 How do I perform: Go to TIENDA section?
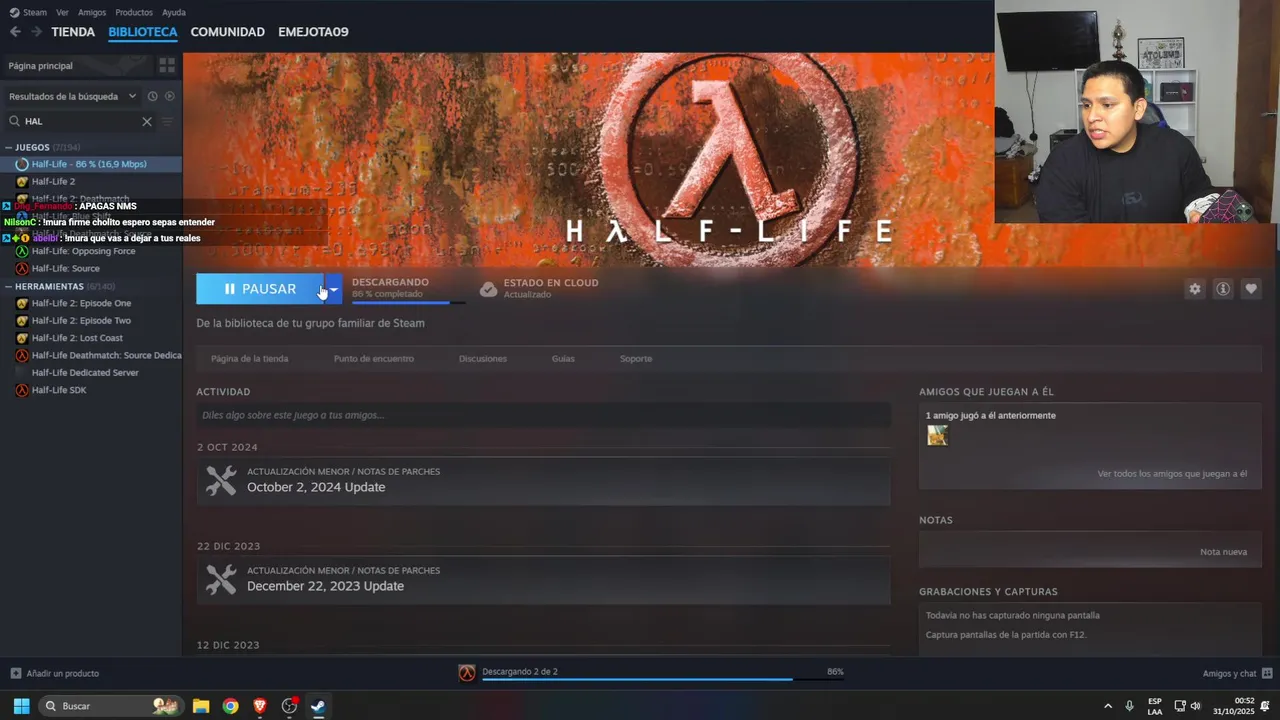73,32
